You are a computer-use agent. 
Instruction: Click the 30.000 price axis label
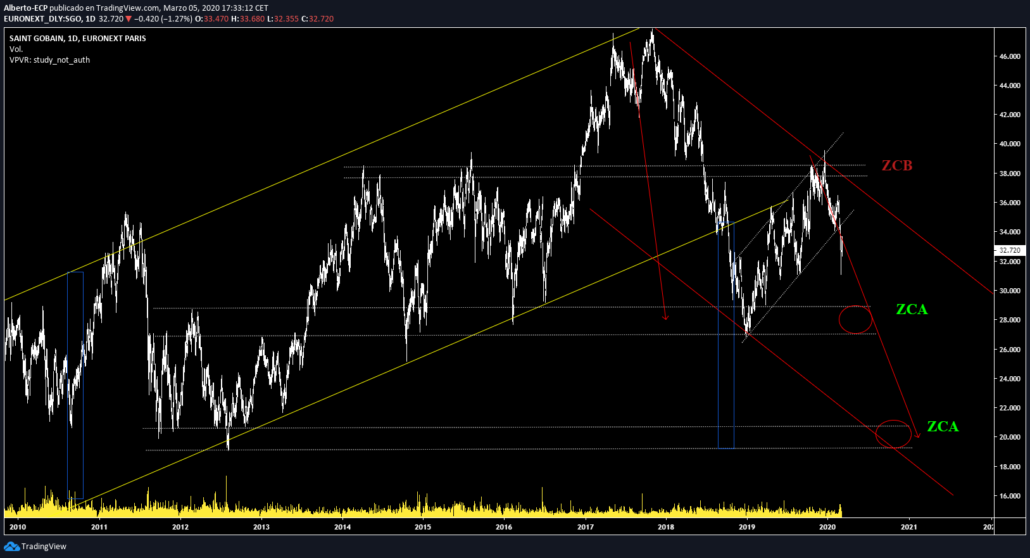1010,291
